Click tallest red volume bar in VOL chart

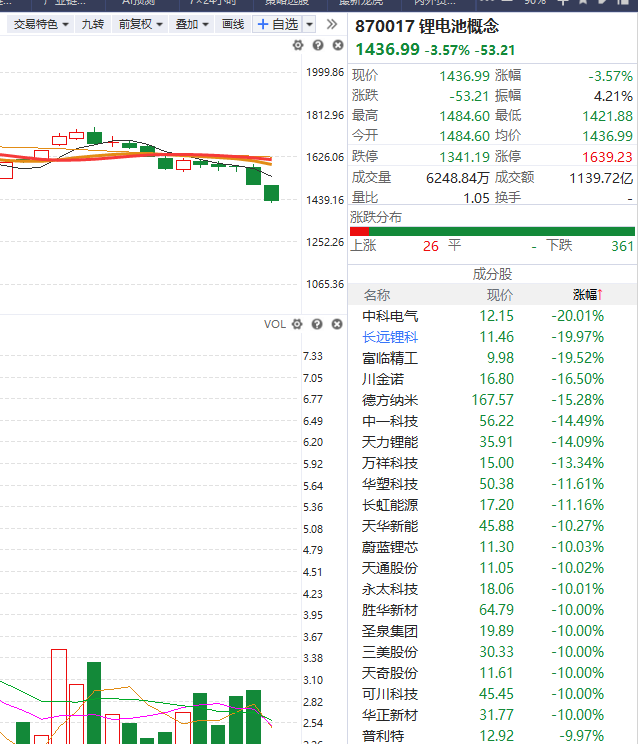59,697
